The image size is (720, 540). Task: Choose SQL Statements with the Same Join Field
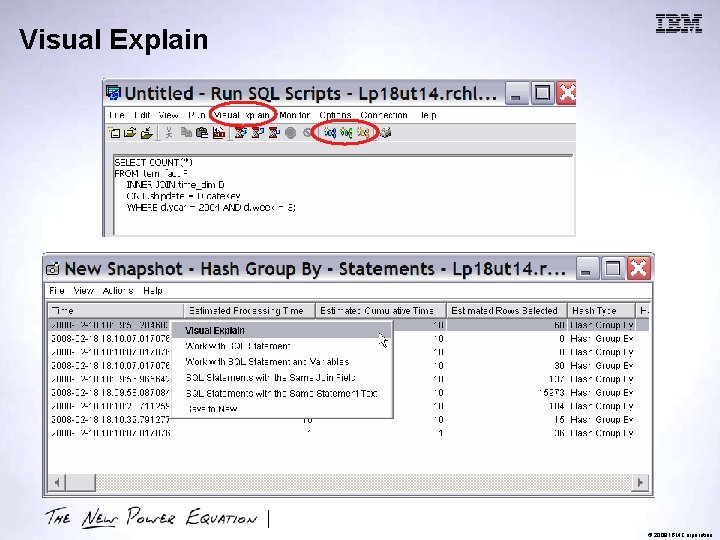281,377
